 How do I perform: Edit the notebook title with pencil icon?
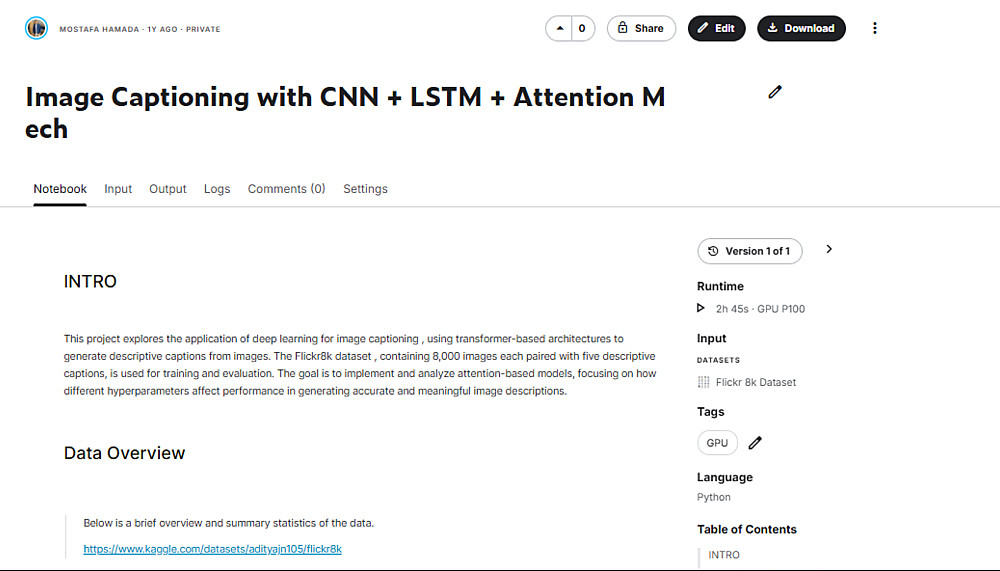coord(775,93)
